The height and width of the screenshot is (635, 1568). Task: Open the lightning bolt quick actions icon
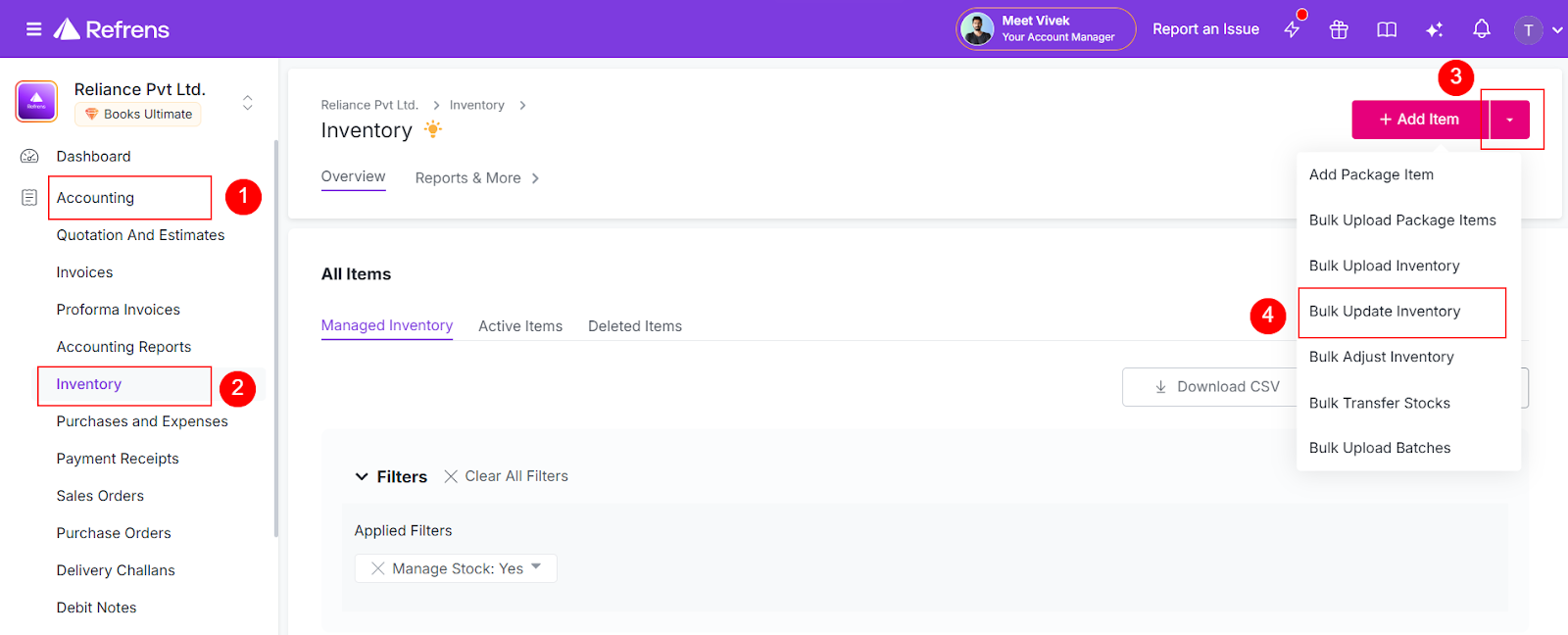click(x=1293, y=29)
